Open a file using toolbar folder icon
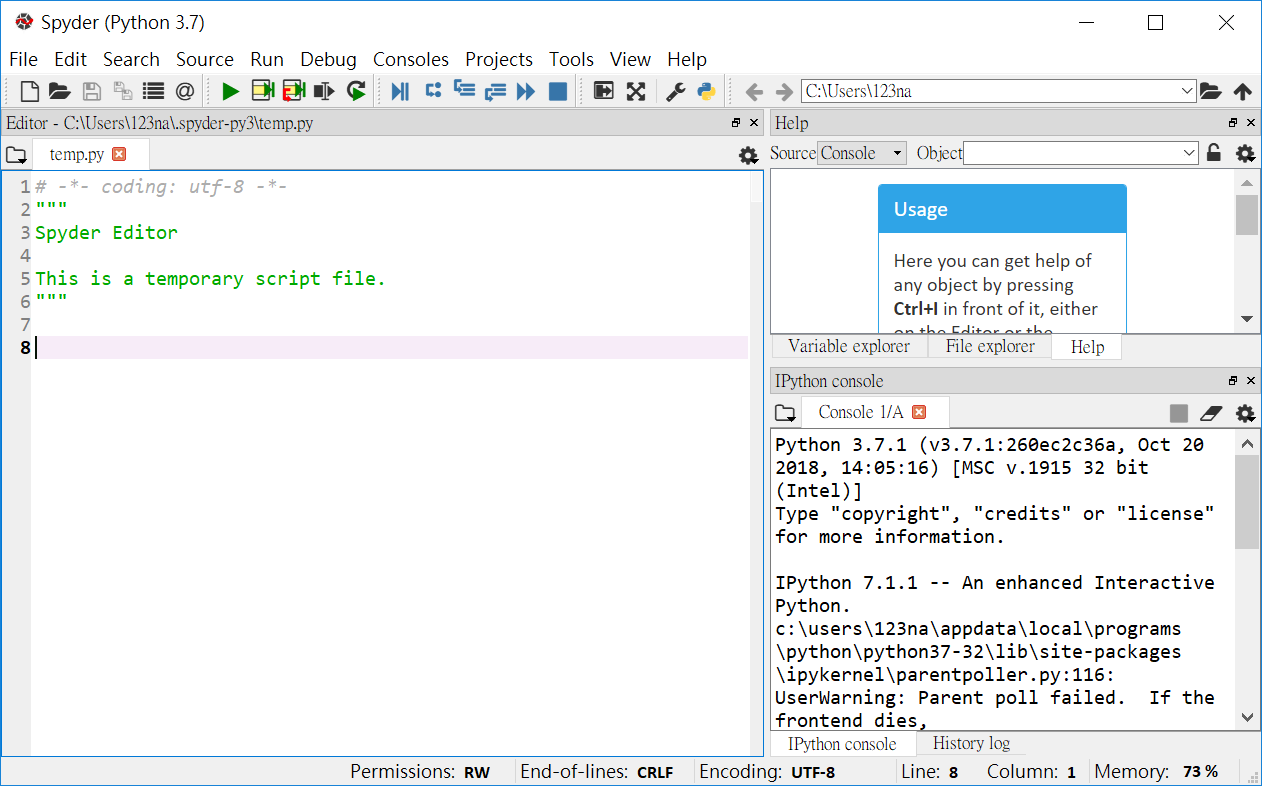The image size is (1262, 786). tap(60, 92)
